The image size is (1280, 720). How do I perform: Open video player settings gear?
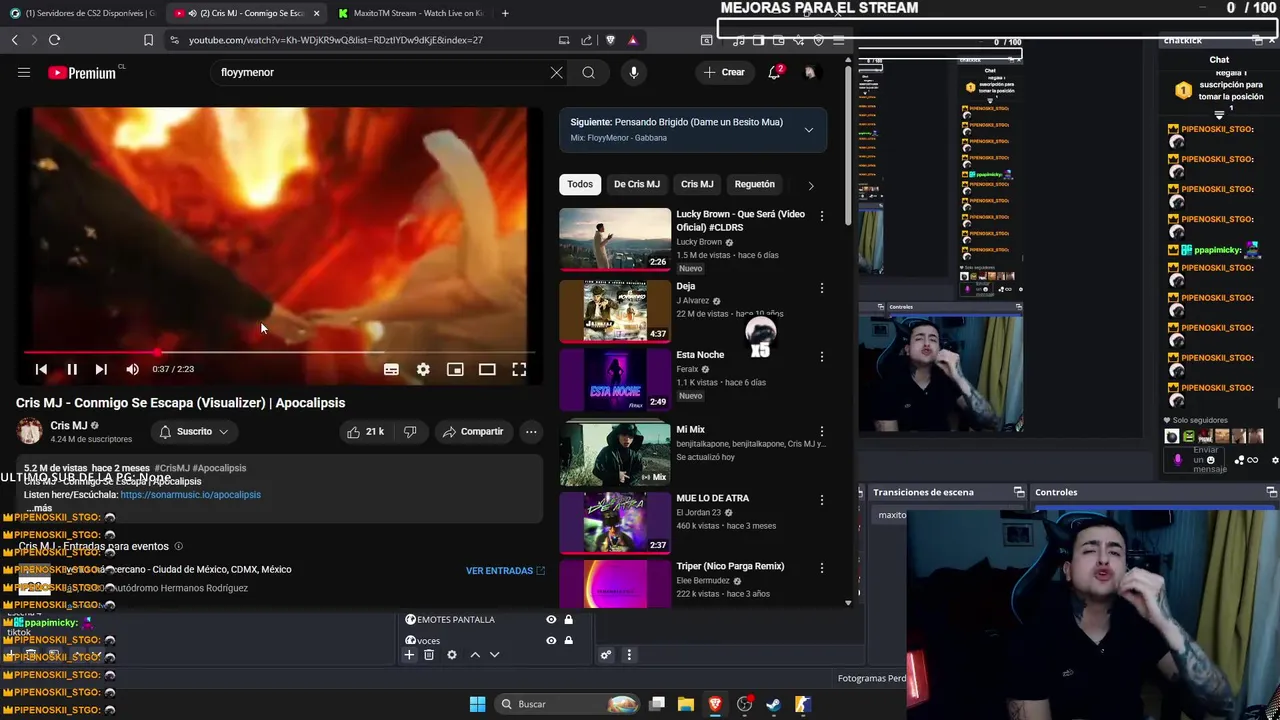click(x=423, y=369)
